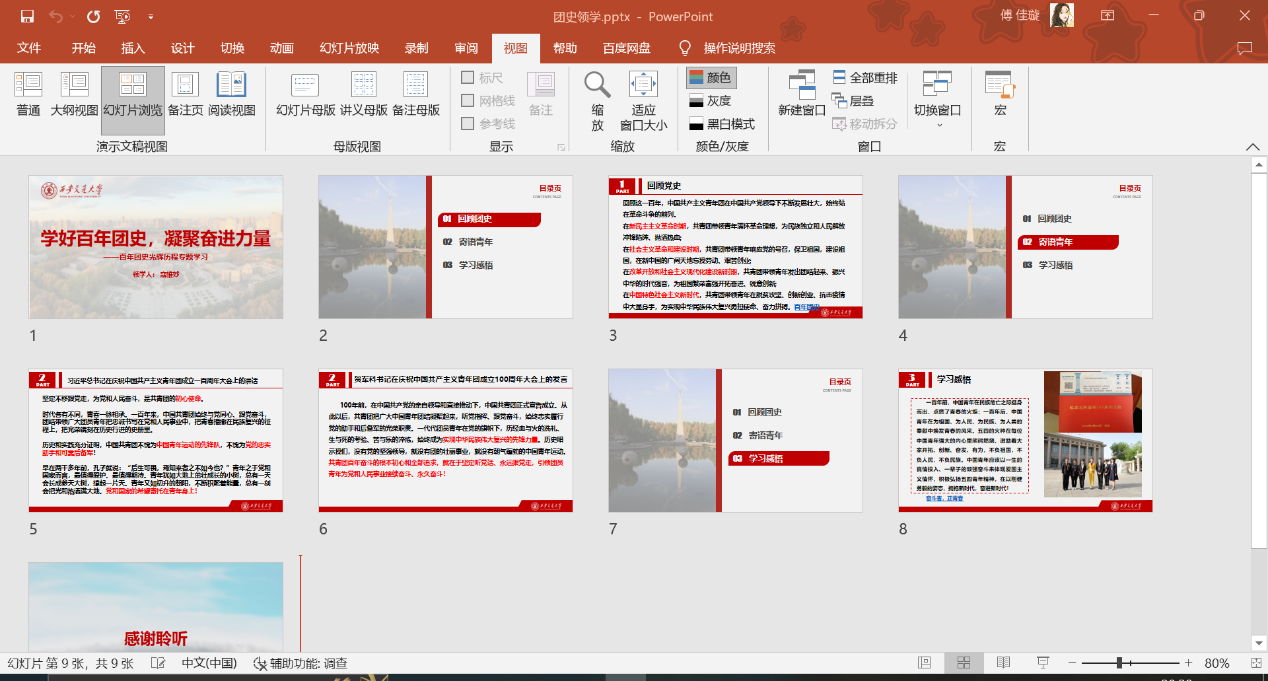Enable the Ruler (标尺) checkbox

pyautogui.click(x=468, y=78)
